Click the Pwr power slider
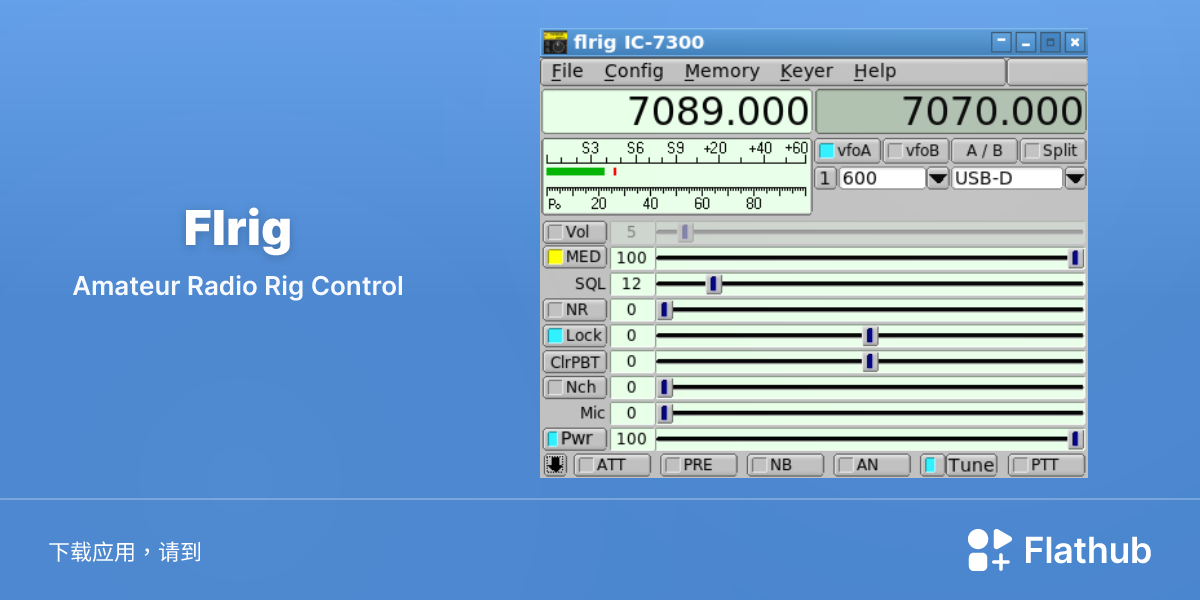The height and width of the screenshot is (600, 1200). (870, 439)
